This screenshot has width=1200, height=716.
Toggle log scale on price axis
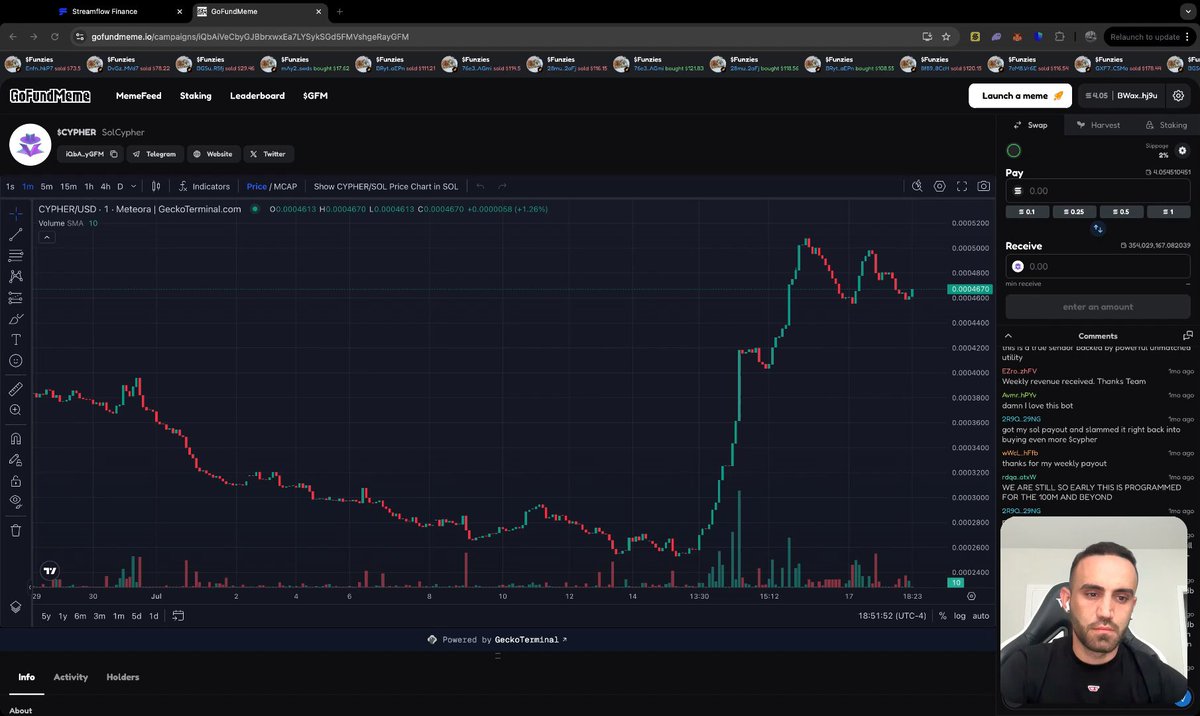coord(960,616)
